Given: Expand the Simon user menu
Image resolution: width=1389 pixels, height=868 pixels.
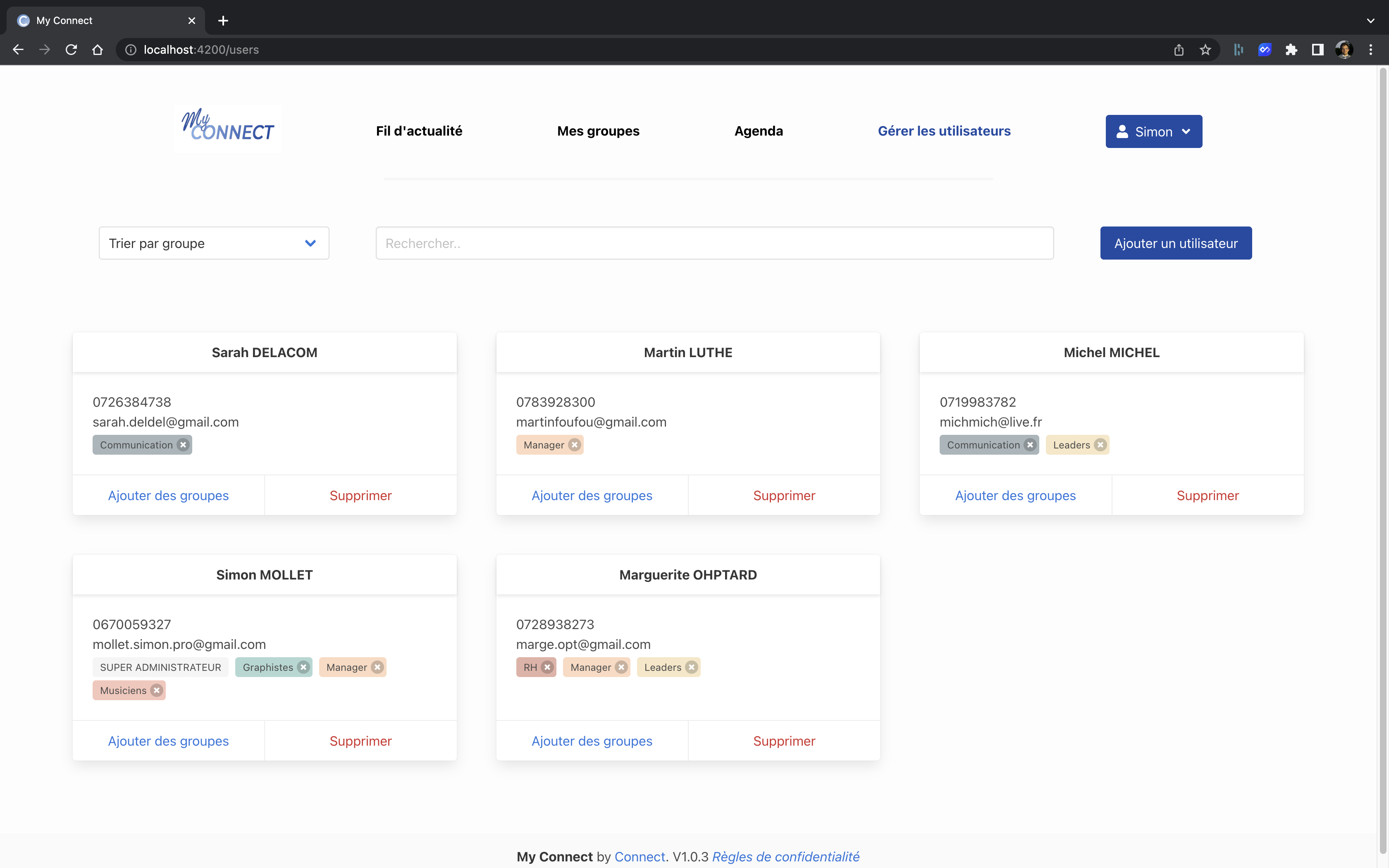Looking at the screenshot, I should (1153, 131).
